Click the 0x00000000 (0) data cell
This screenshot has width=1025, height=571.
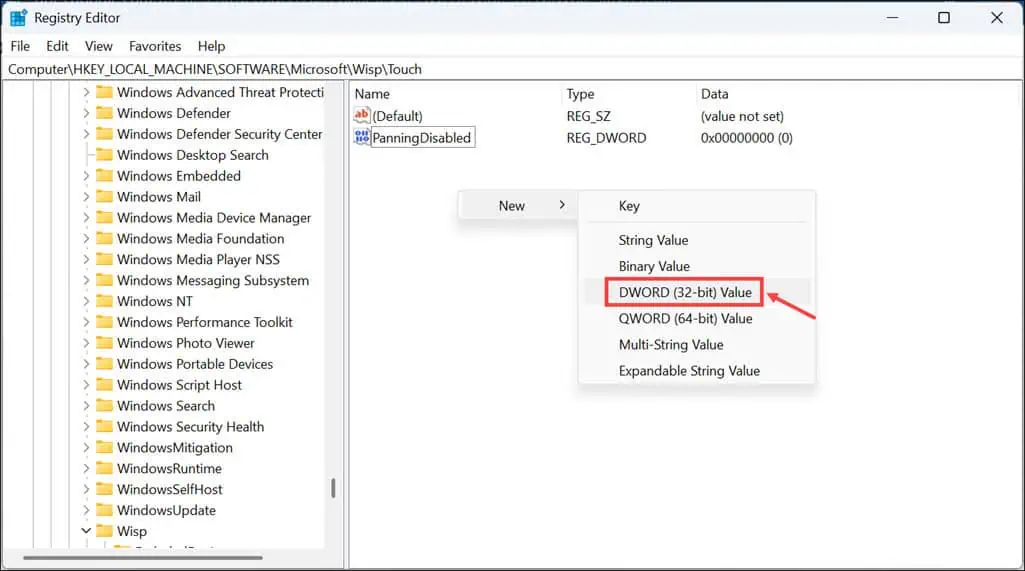point(747,138)
